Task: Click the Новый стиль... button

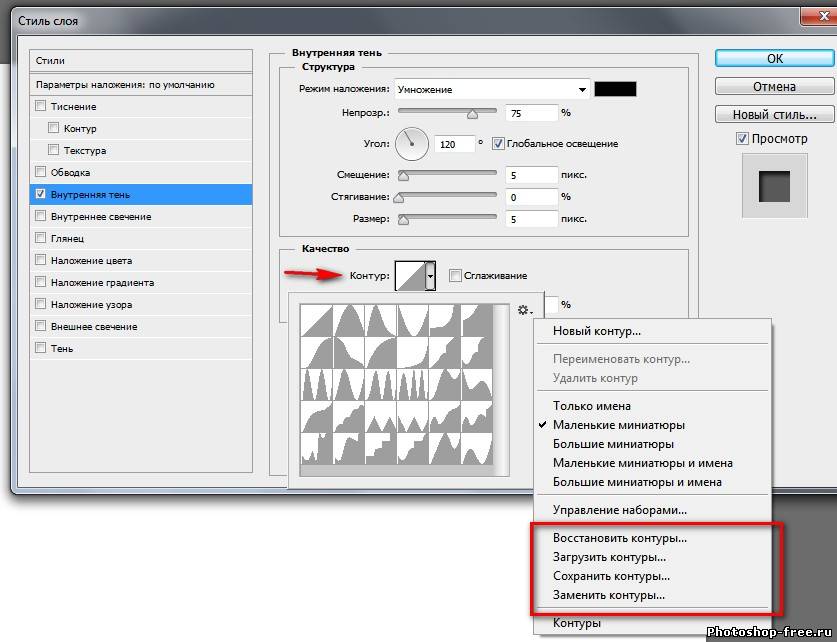Action: [x=774, y=114]
